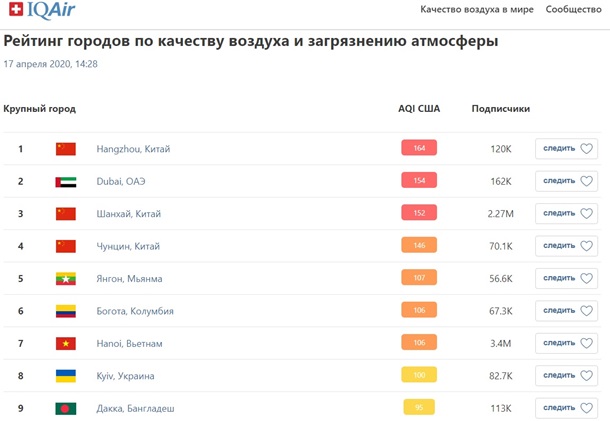Click the Подписчики column header

[x=500, y=108]
